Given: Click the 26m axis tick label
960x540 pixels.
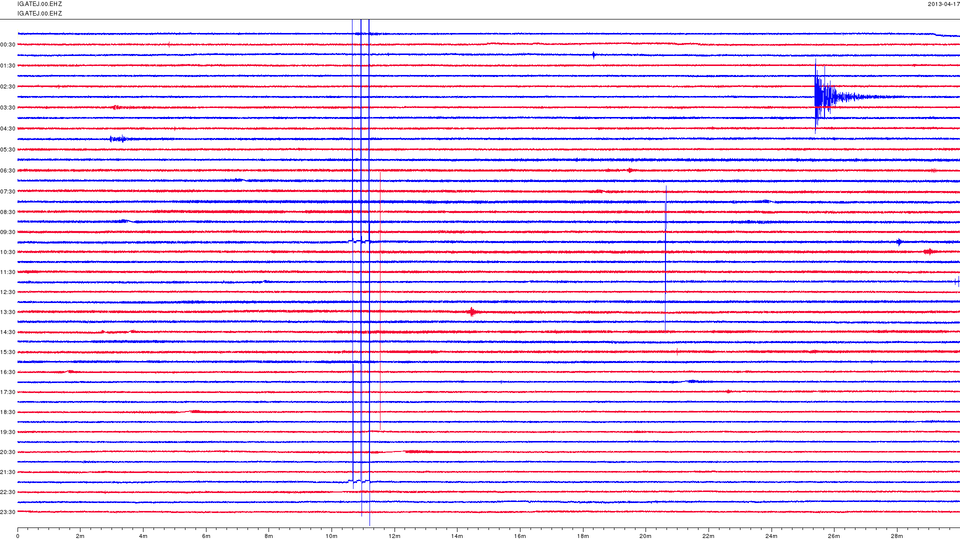Looking at the screenshot, I should click(833, 536).
